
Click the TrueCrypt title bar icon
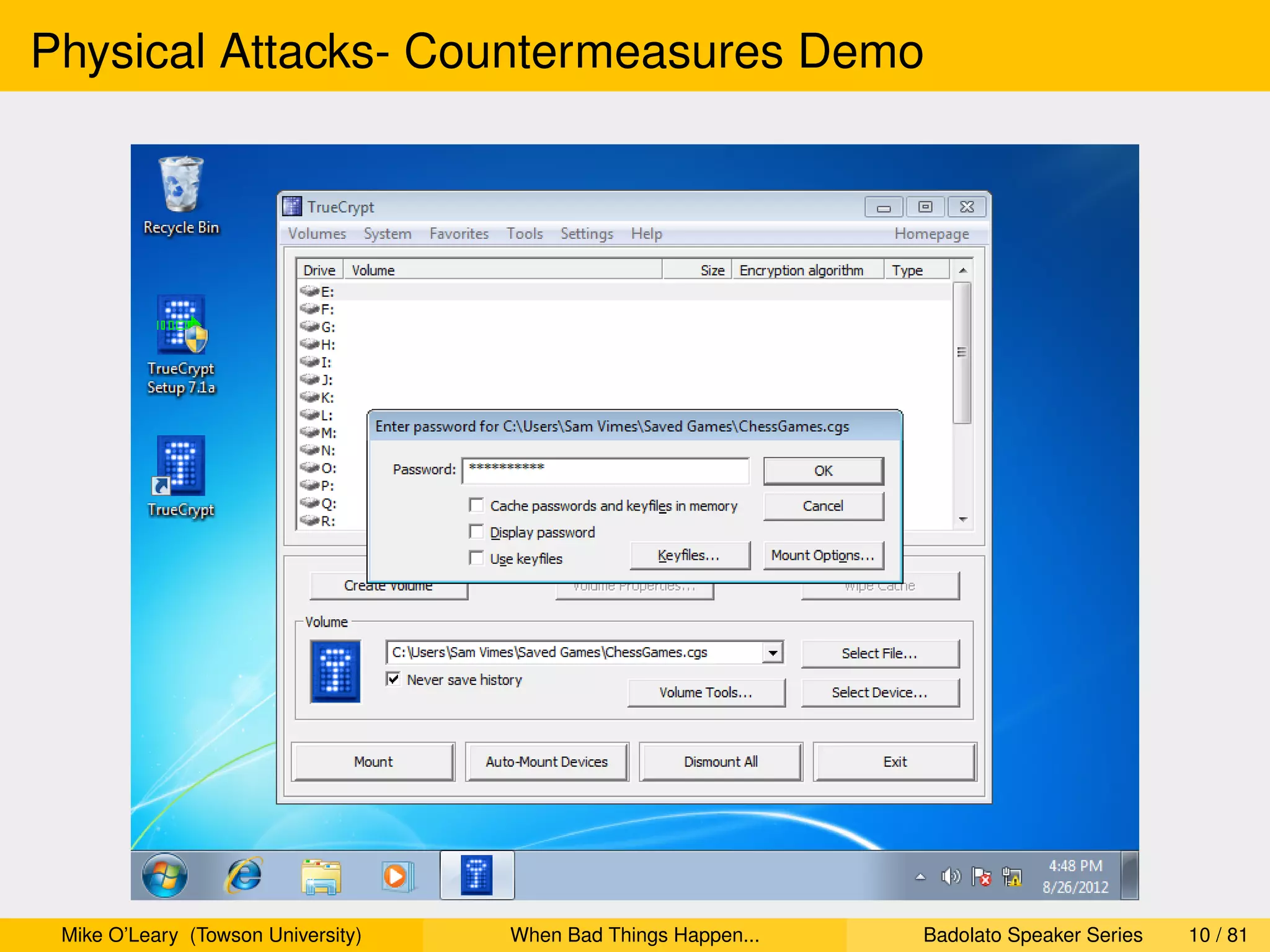coord(292,206)
